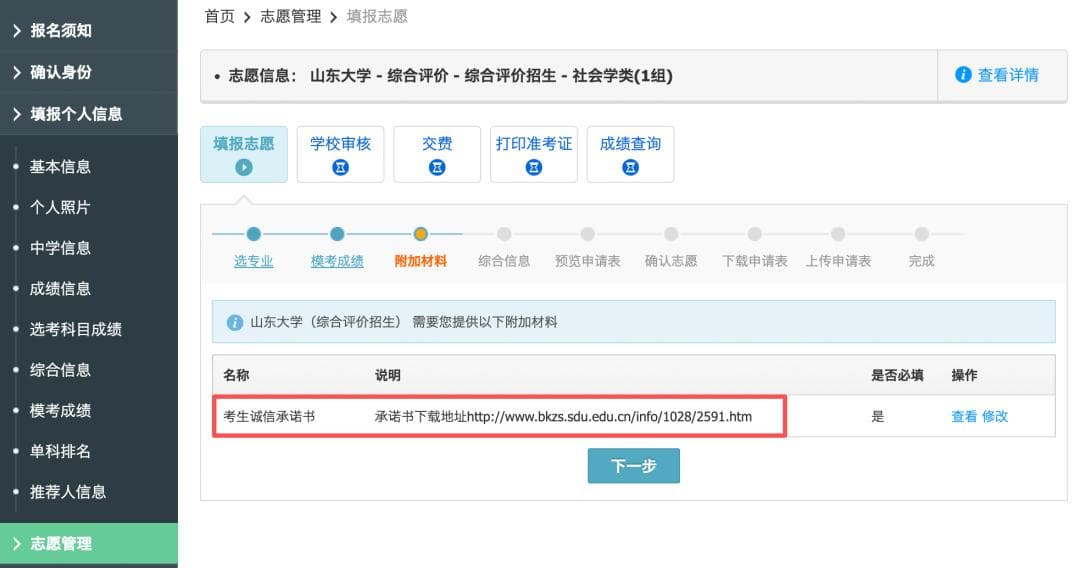This screenshot has height=568, width=1080.
Task: Click the 名称 column header
Action: [x=236, y=375]
